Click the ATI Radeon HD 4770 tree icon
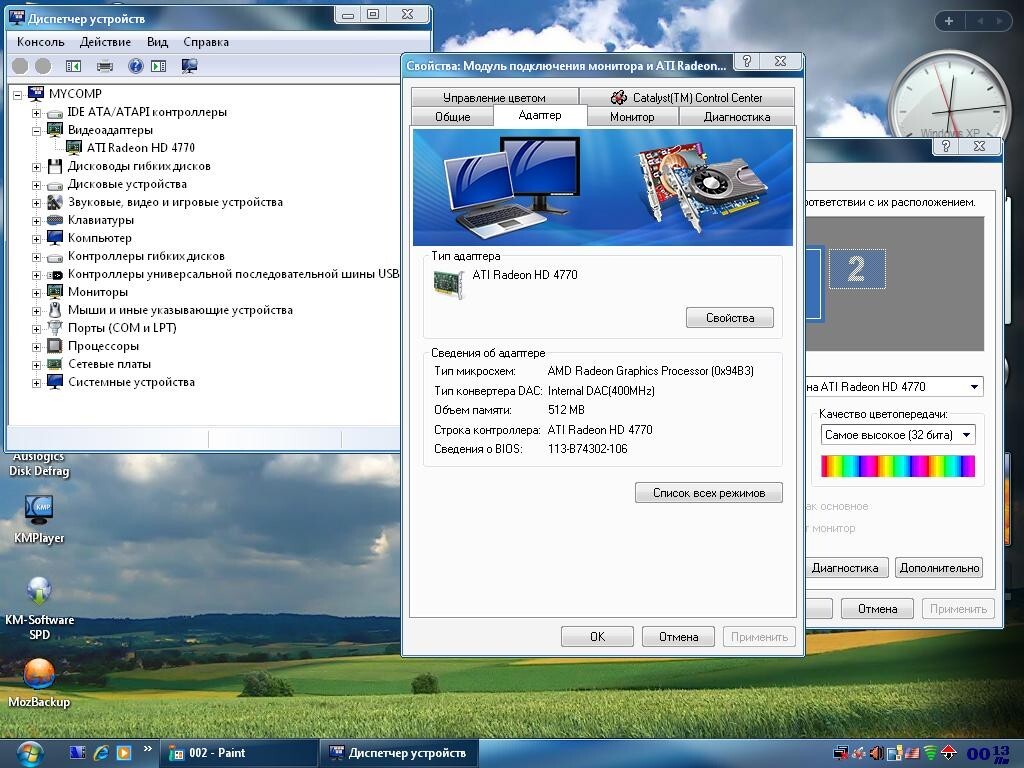Screen dimensions: 1024x768 click(74, 148)
